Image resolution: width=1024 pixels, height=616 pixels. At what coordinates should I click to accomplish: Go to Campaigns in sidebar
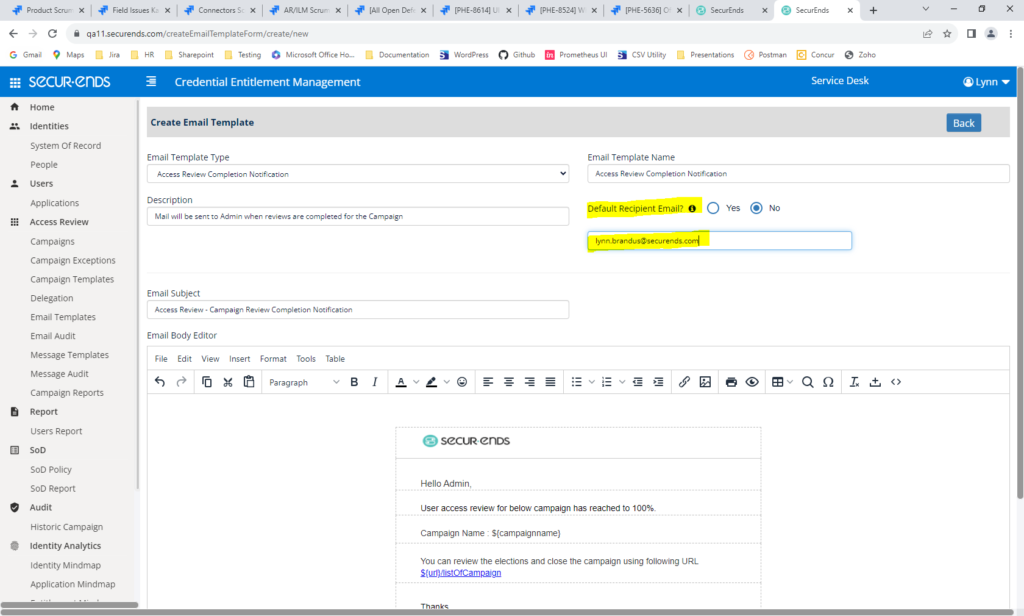pyautogui.click(x=52, y=241)
